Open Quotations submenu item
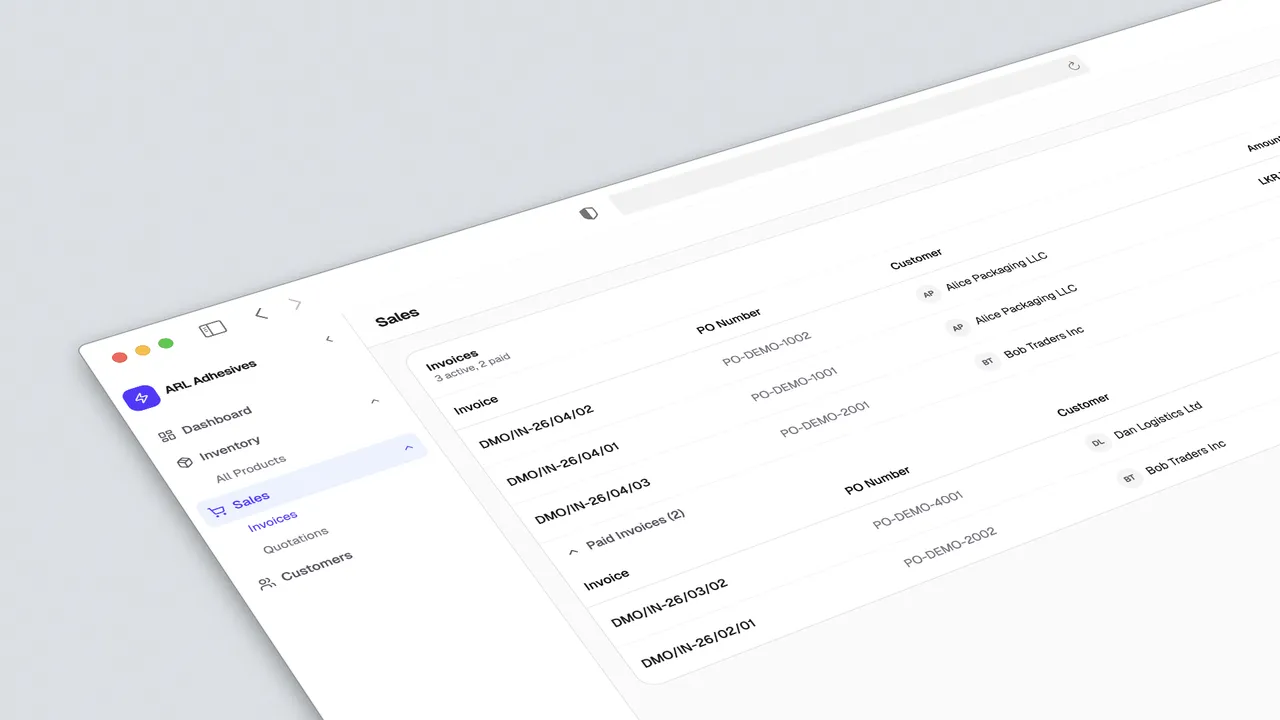1280x720 pixels. coord(296,541)
